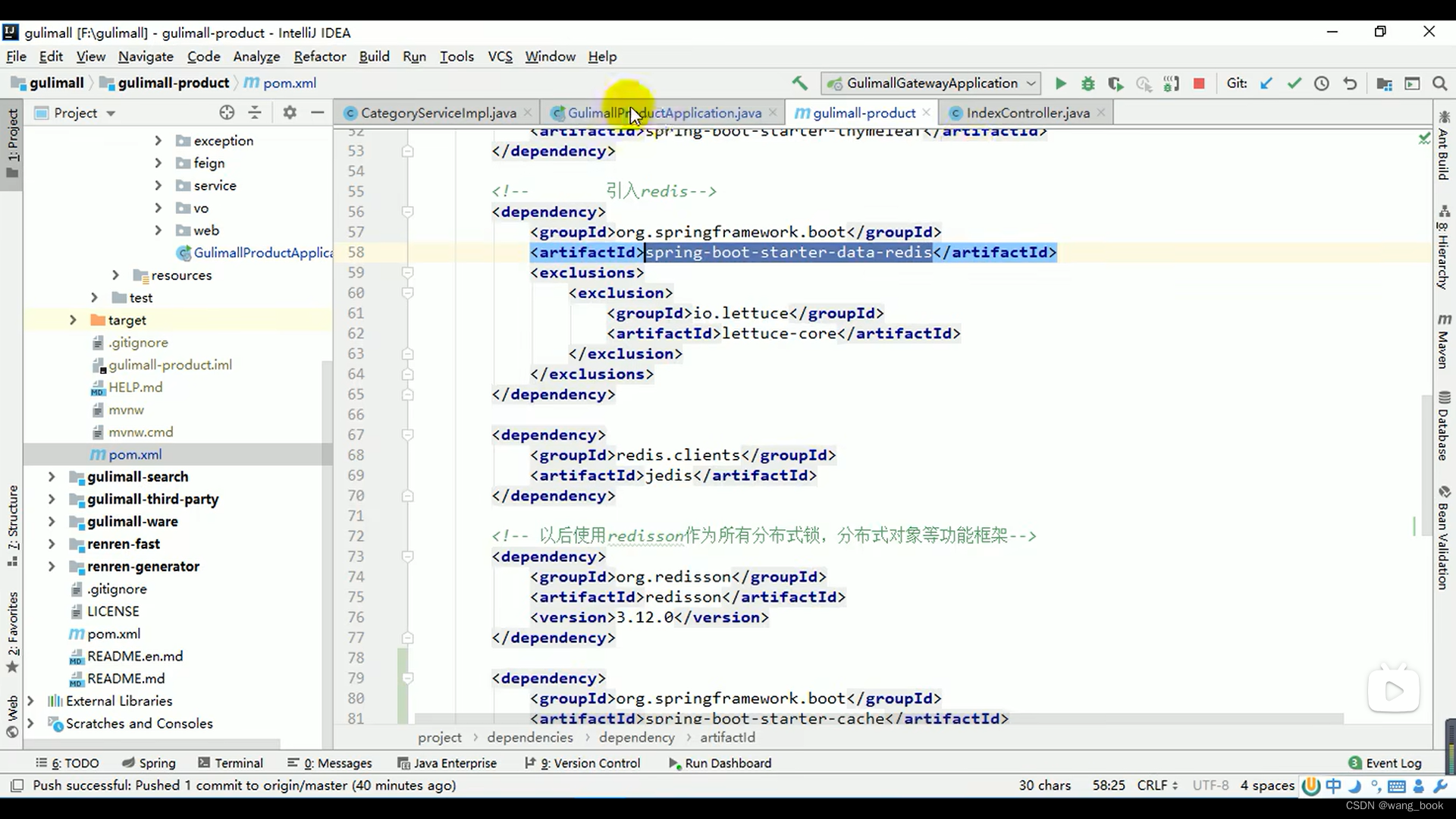Close the gulimall-product editor tab
The height and width of the screenshot is (819, 1456).
[926, 112]
